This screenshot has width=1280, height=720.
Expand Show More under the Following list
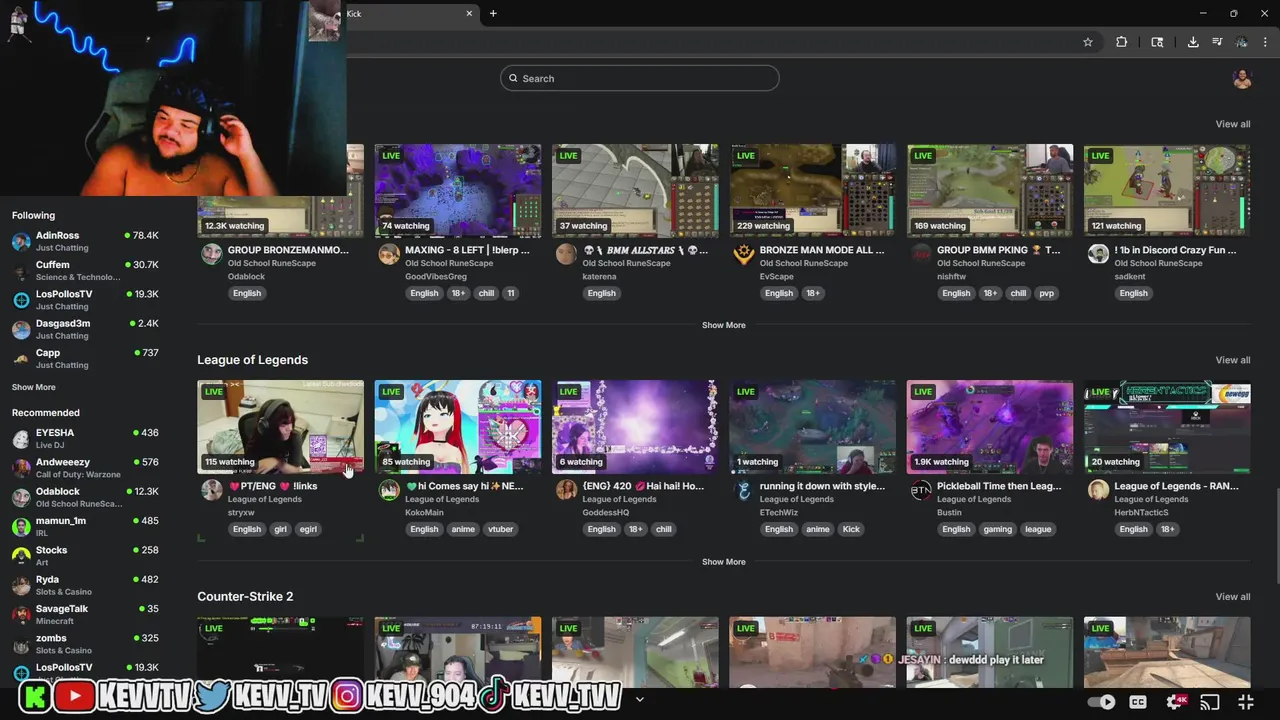pos(34,387)
